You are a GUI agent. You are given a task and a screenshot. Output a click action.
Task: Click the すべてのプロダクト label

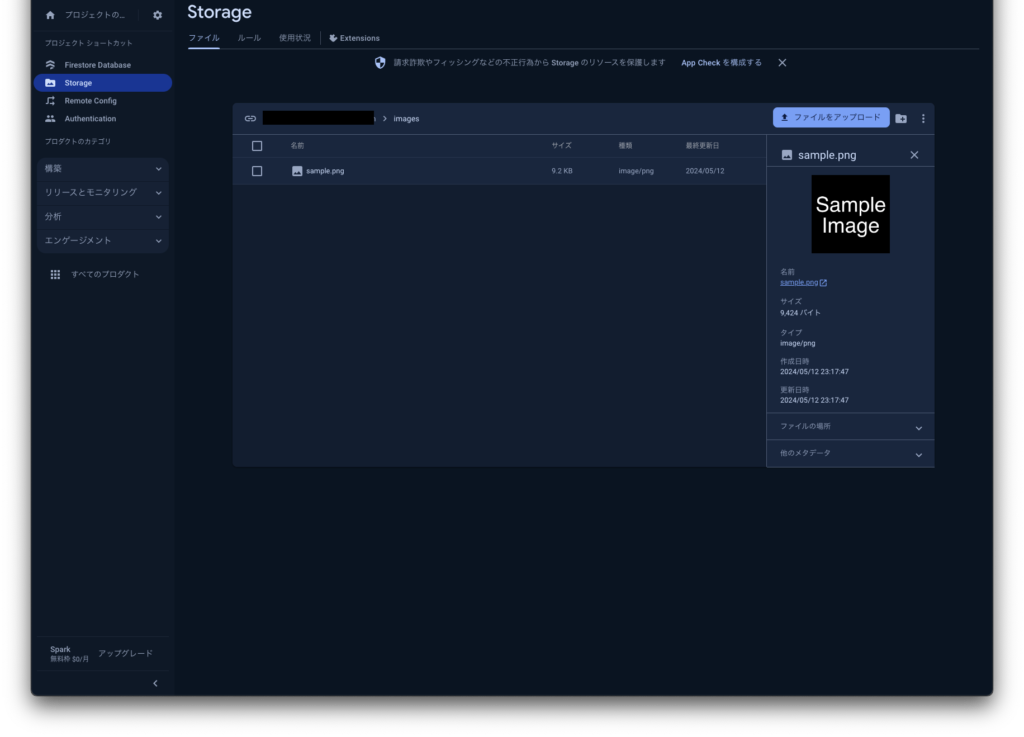coord(105,275)
